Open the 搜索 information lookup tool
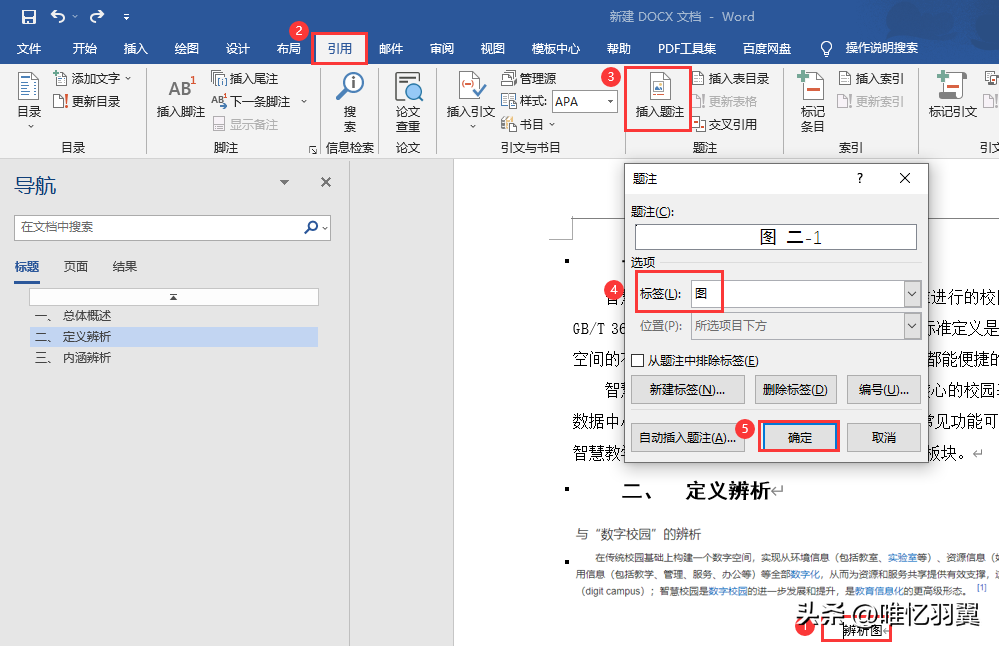This screenshot has width=999, height=646. (350, 102)
